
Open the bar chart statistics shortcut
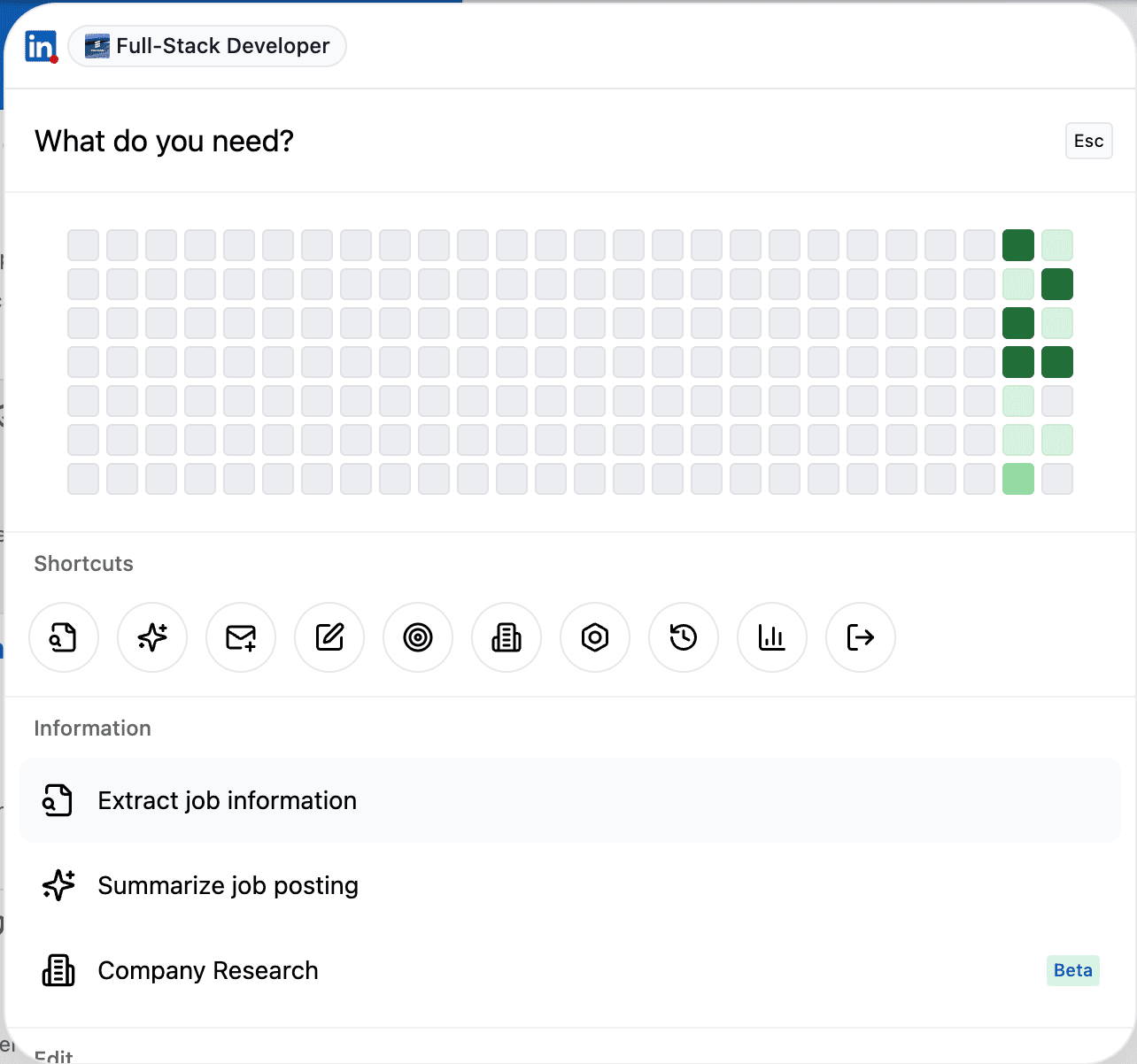click(772, 637)
